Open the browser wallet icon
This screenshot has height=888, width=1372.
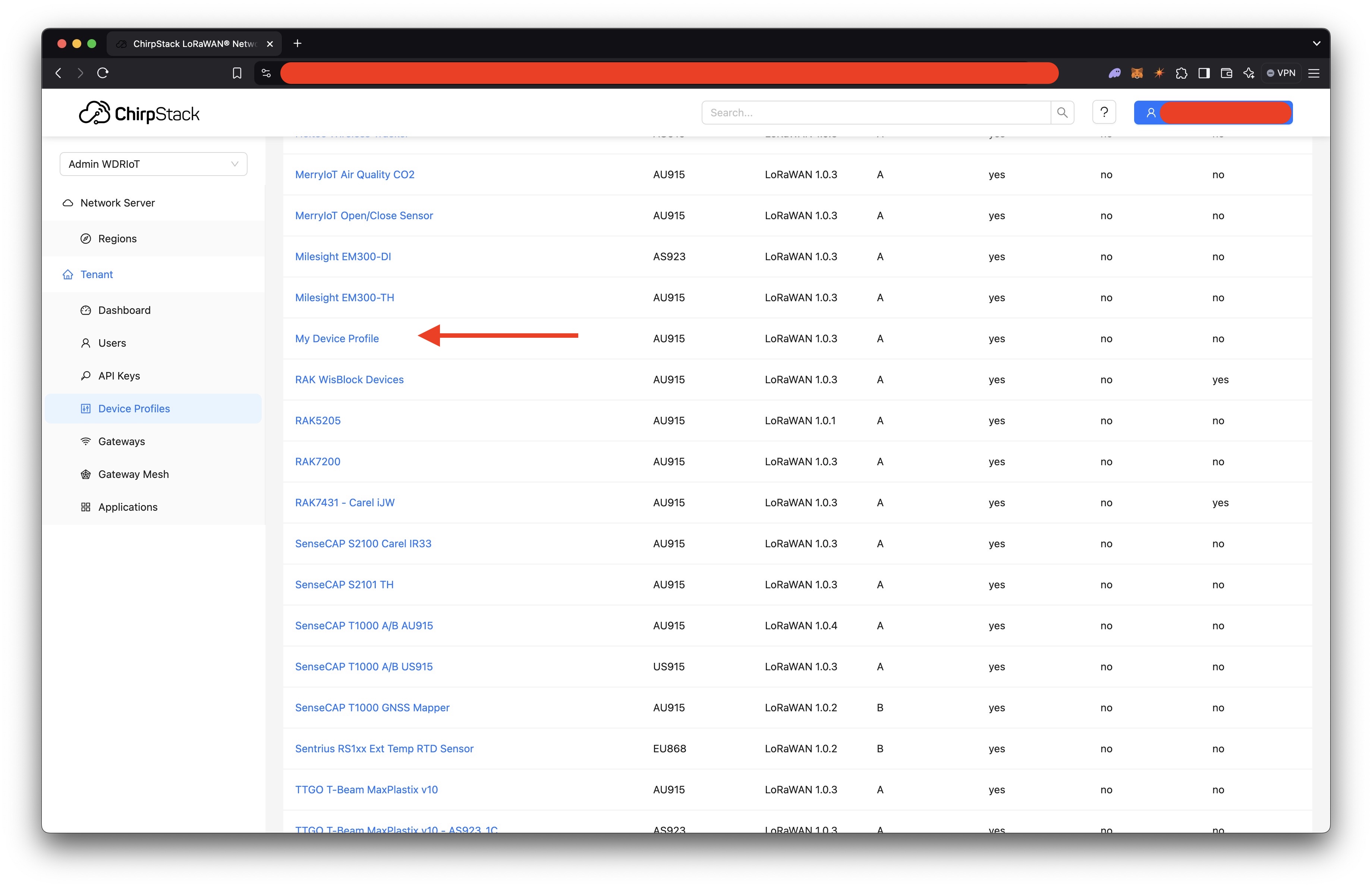(x=1226, y=73)
